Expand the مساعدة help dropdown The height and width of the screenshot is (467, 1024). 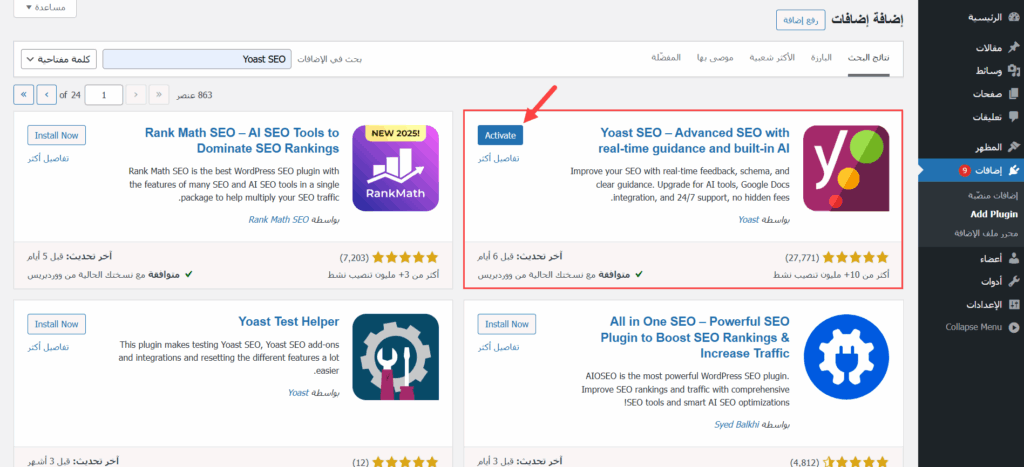(x=45, y=8)
